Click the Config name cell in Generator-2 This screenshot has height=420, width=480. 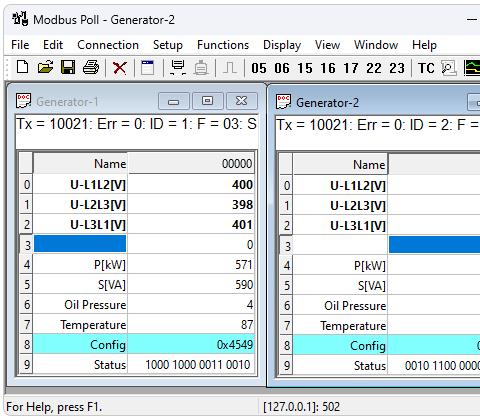340,346
